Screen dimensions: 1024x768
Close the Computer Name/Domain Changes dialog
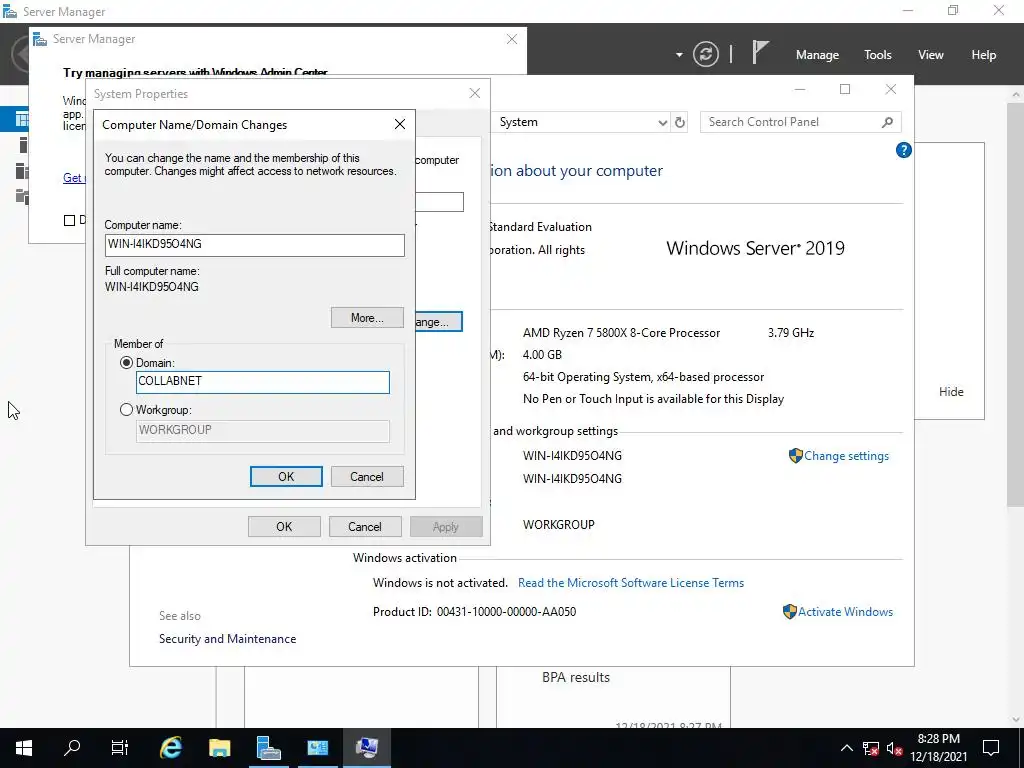point(400,124)
